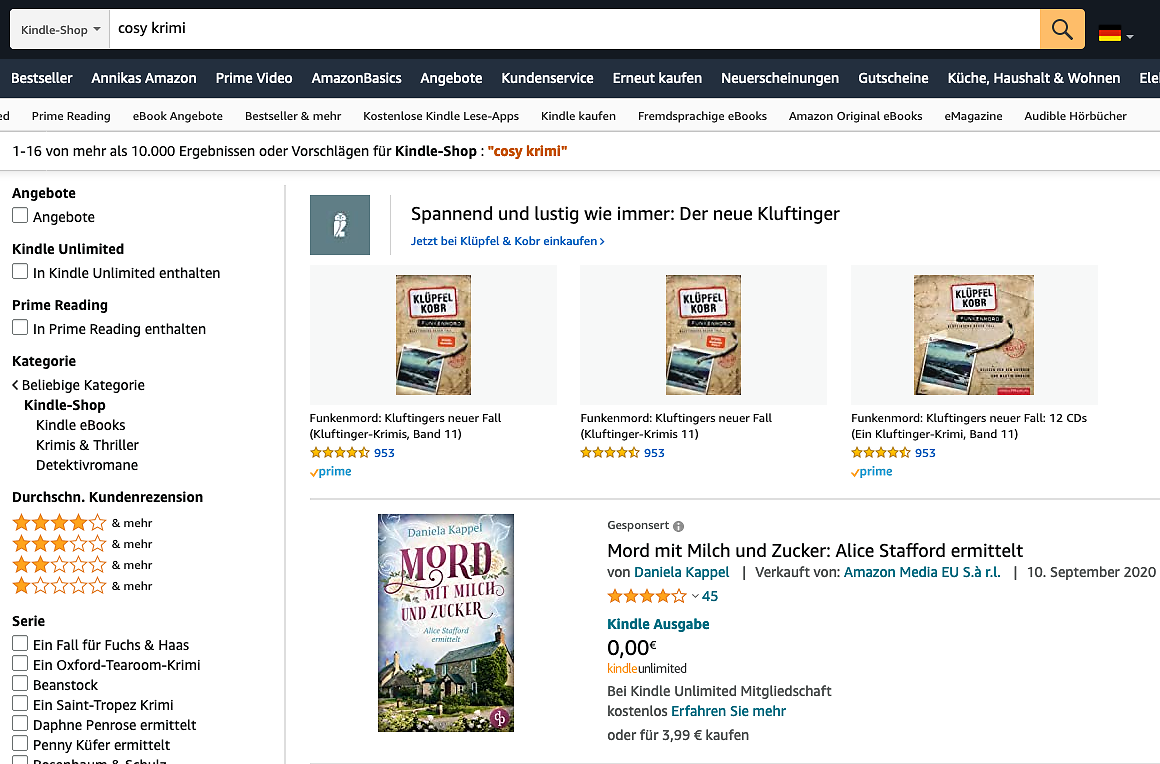Expand rating dropdown arrow beside 45 reviews
1160x764 pixels.
(x=695, y=596)
